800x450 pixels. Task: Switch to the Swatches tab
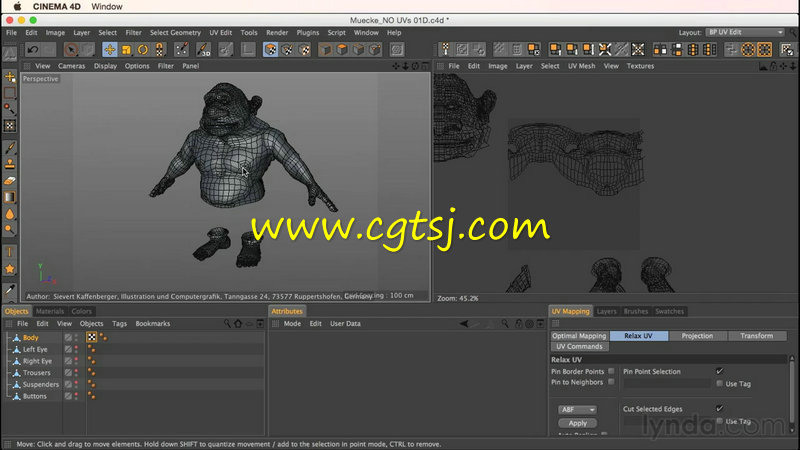click(669, 311)
